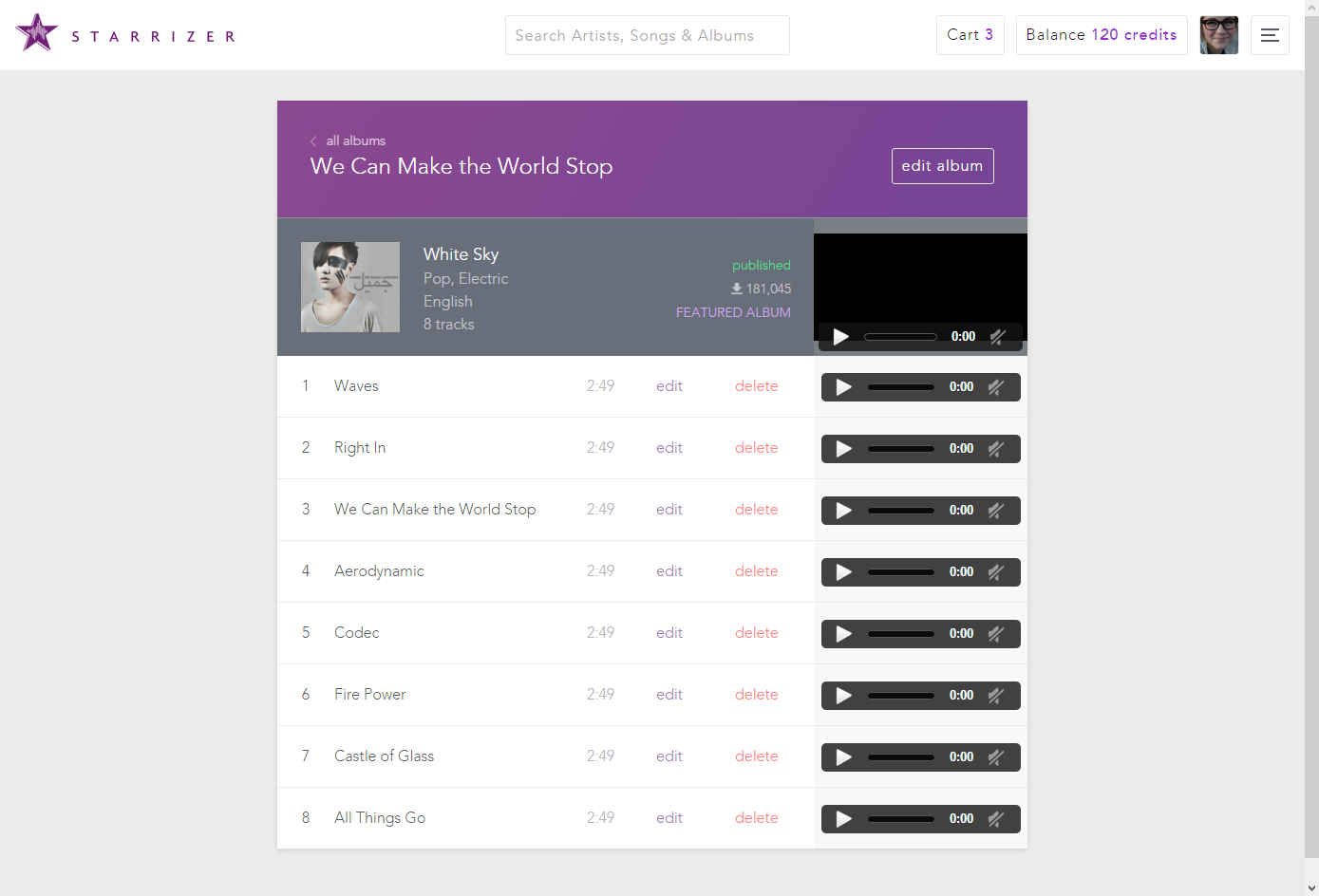Viewport: 1319px width, 896px height.
Task: Delete the Aerodynamic track
Action: point(756,571)
